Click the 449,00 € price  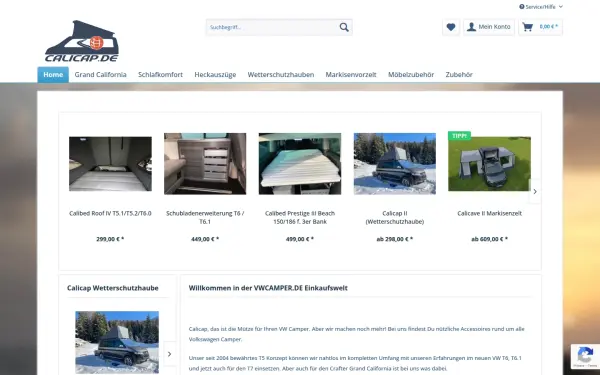pyautogui.click(x=205, y=239)
